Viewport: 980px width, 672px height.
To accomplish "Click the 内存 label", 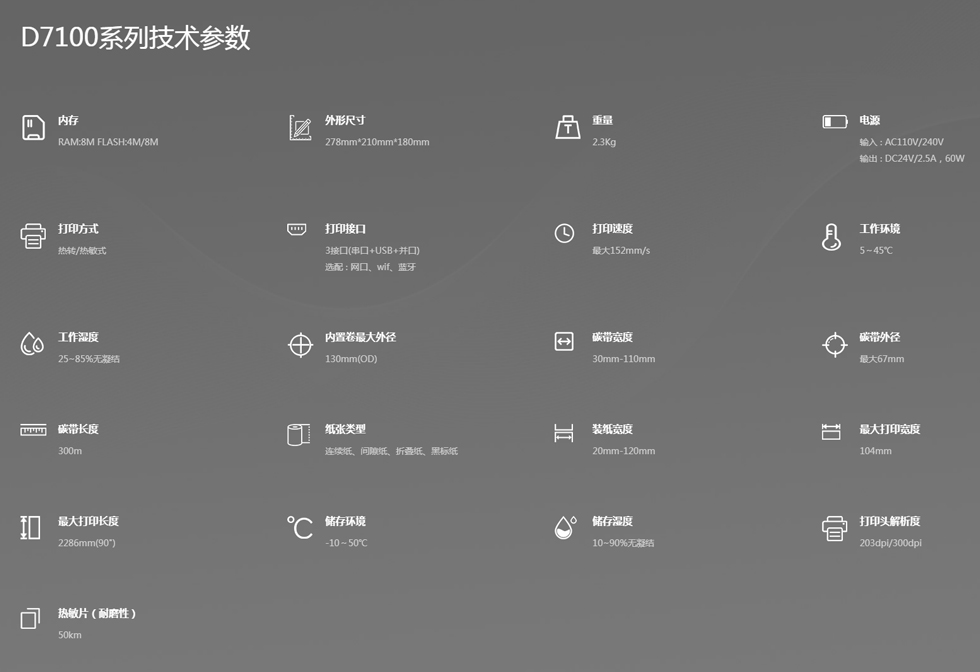I will coord(68,121).
